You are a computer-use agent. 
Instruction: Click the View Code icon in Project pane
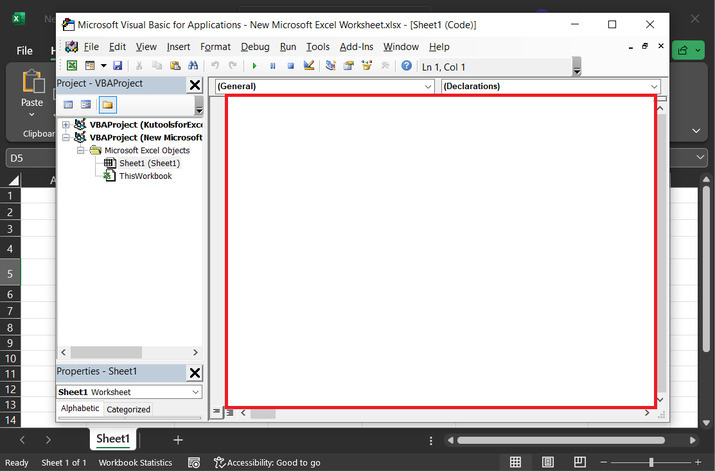point(68,104)
